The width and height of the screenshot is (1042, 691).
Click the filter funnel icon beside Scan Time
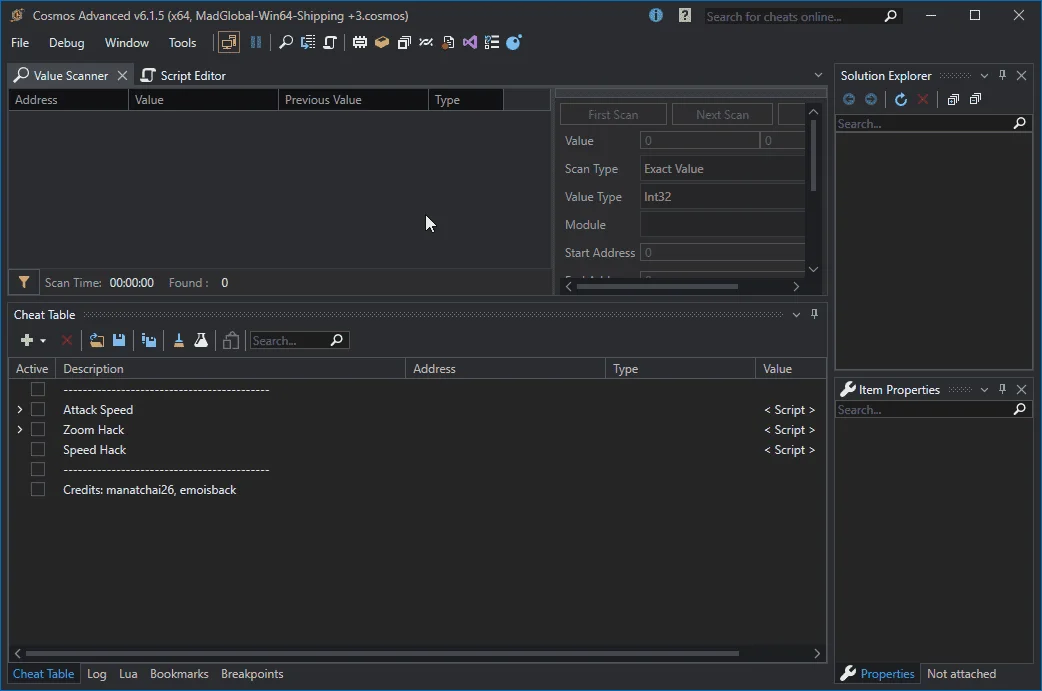coord(24,282)
